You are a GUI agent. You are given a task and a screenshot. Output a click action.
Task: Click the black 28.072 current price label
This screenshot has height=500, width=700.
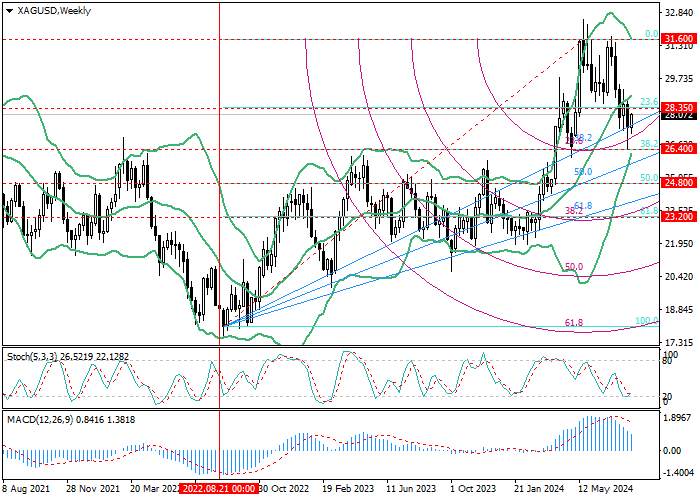tap(679, 115)
